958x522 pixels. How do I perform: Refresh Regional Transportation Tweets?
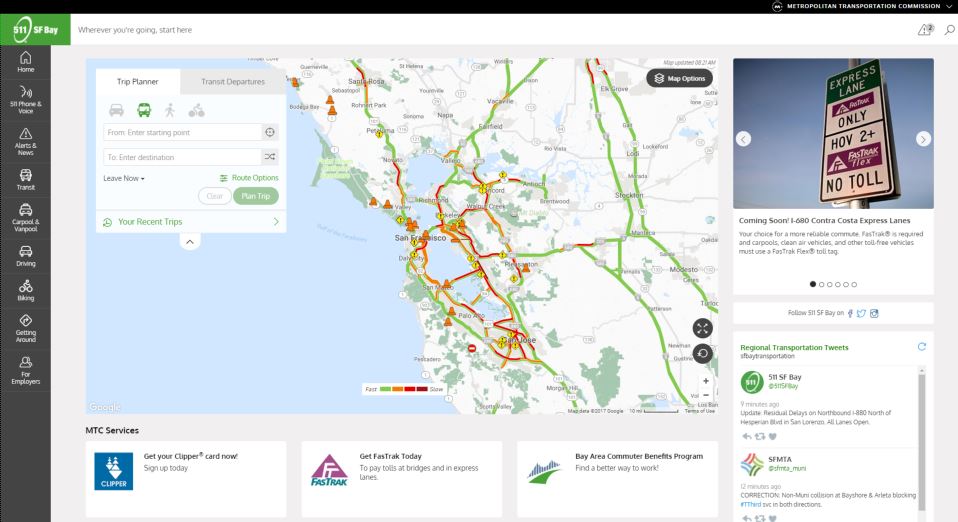pos(921,347)
